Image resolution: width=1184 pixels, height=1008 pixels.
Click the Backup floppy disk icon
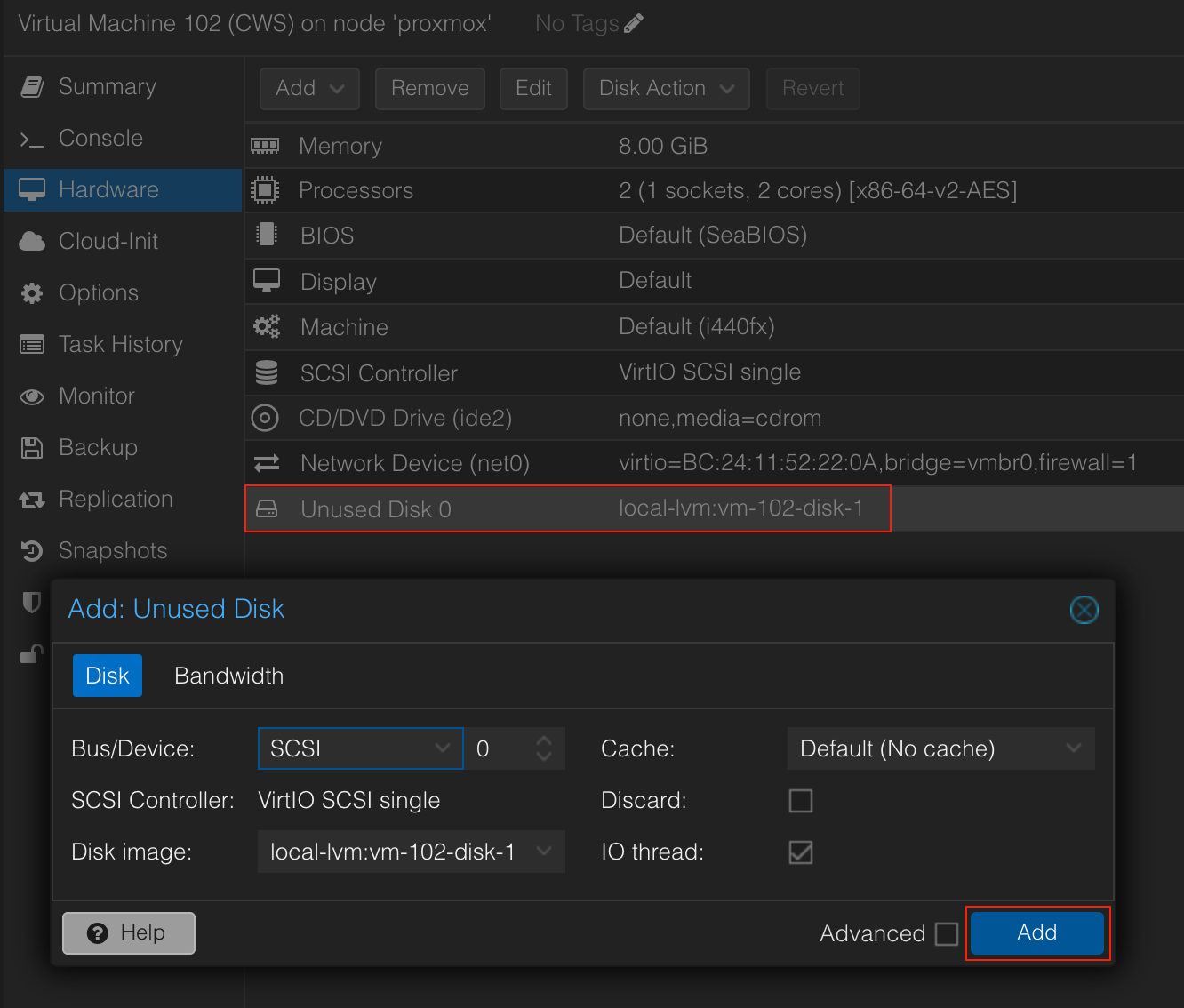pos(32,448)
